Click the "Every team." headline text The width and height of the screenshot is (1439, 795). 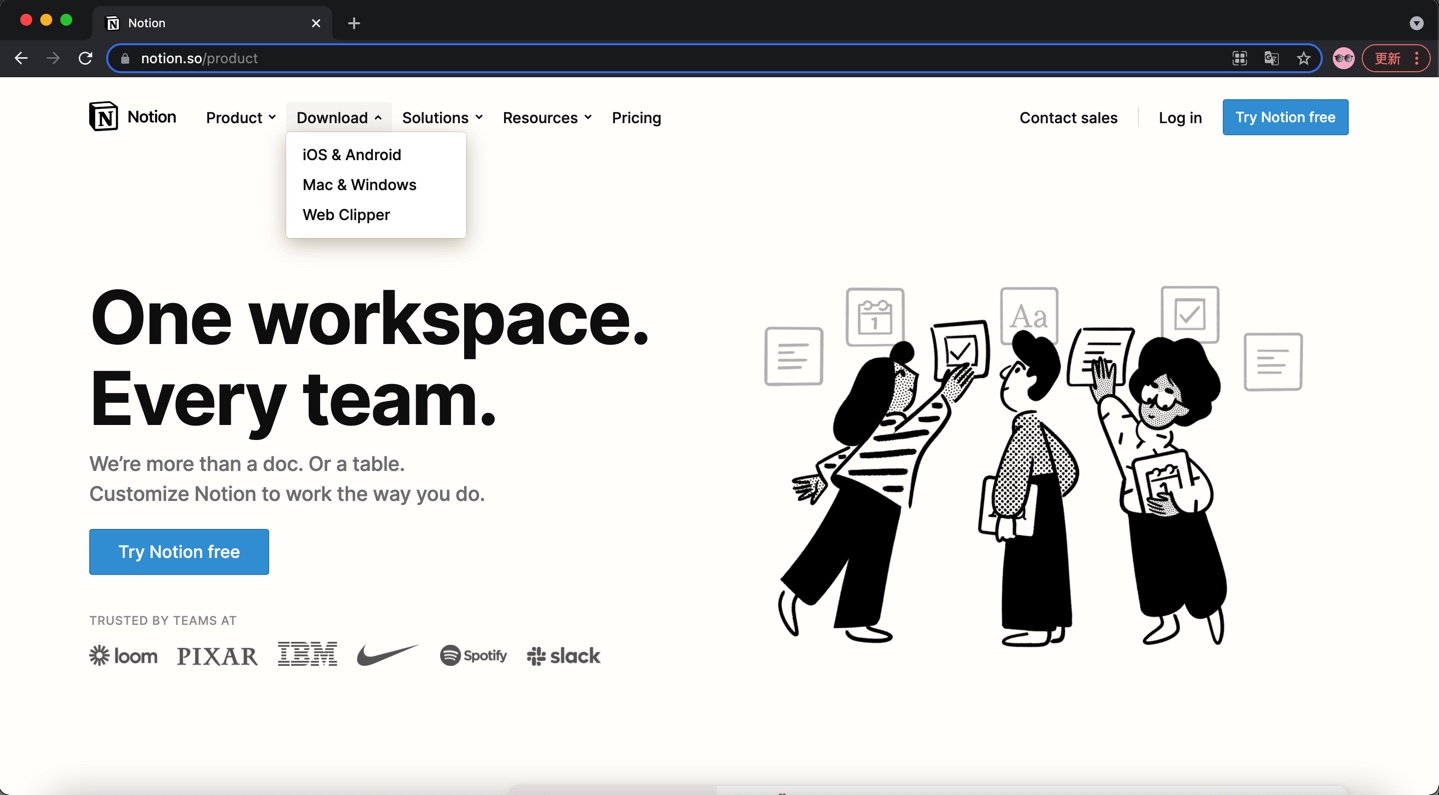(x=293, y=399)
